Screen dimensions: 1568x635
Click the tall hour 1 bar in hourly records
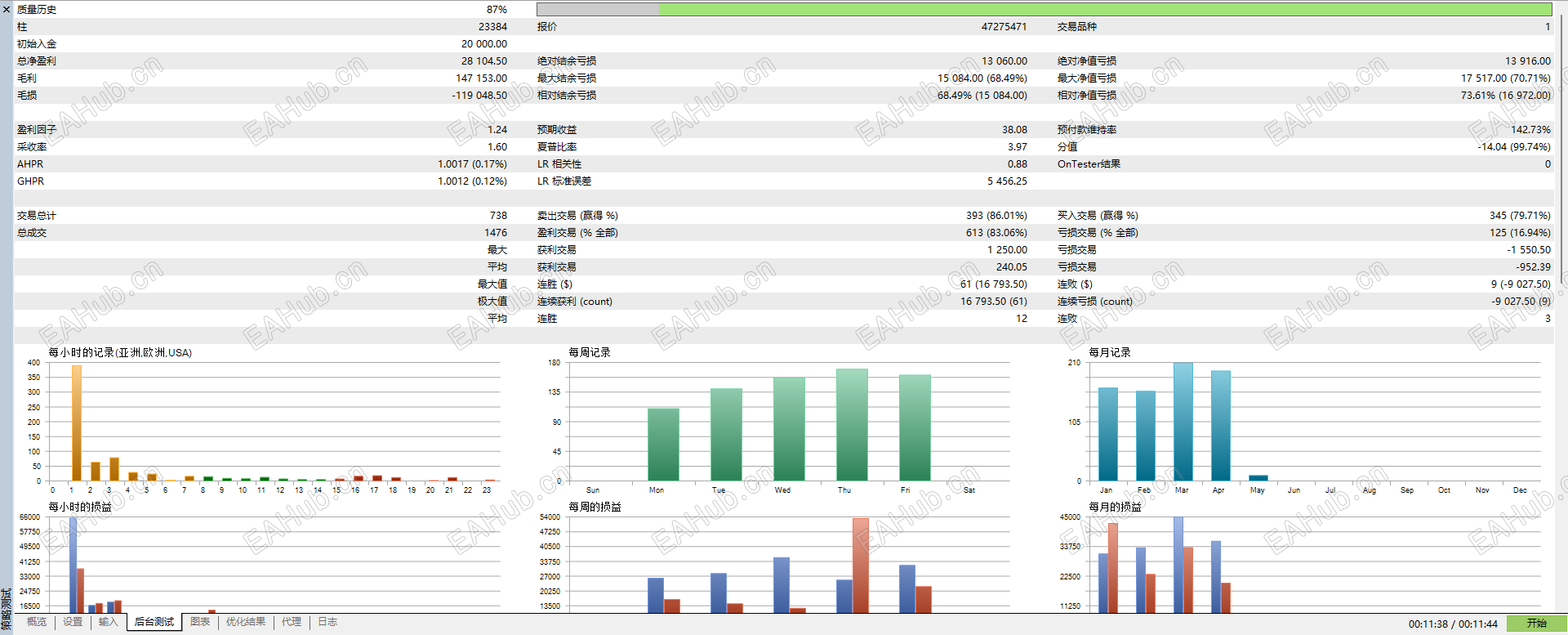pyautogui.click(x=77, y=423)
